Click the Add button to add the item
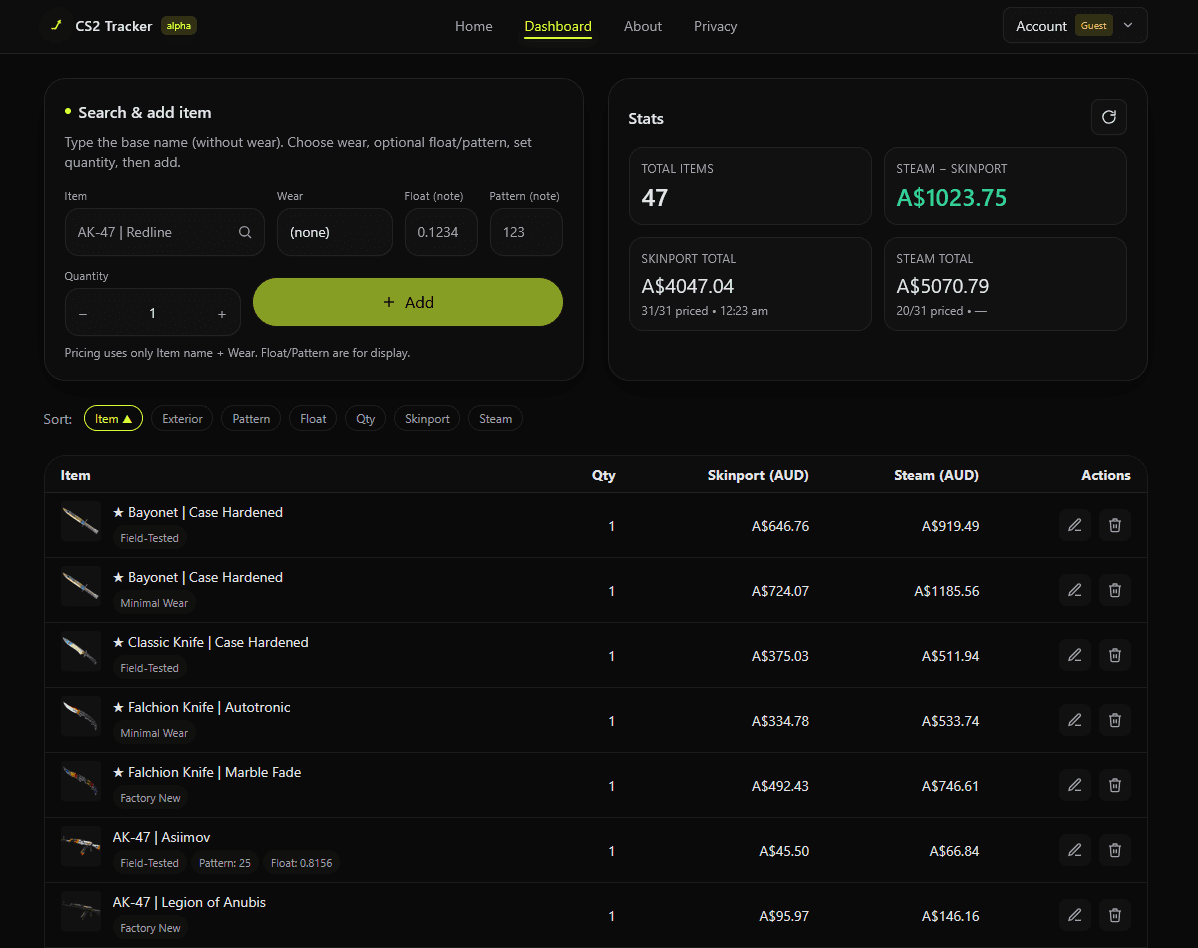This screenshot has width=1198, height=948. coord(408,301)
